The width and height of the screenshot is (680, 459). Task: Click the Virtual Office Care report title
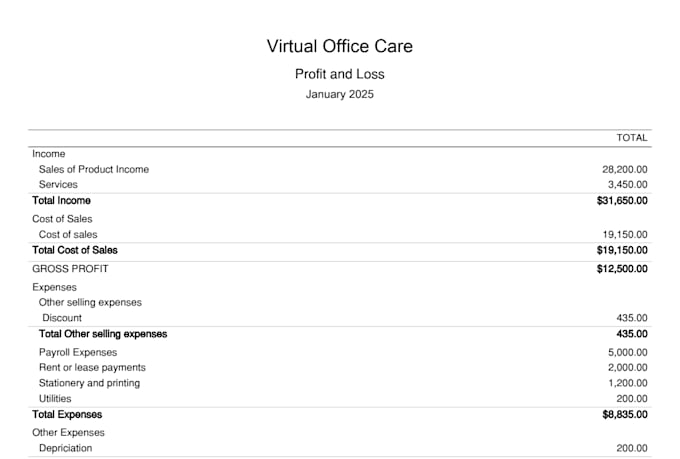click(340, 46)
